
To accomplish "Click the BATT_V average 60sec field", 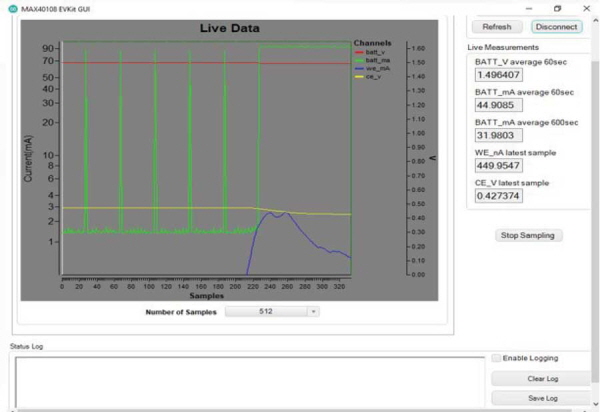I will coord(499,75).
